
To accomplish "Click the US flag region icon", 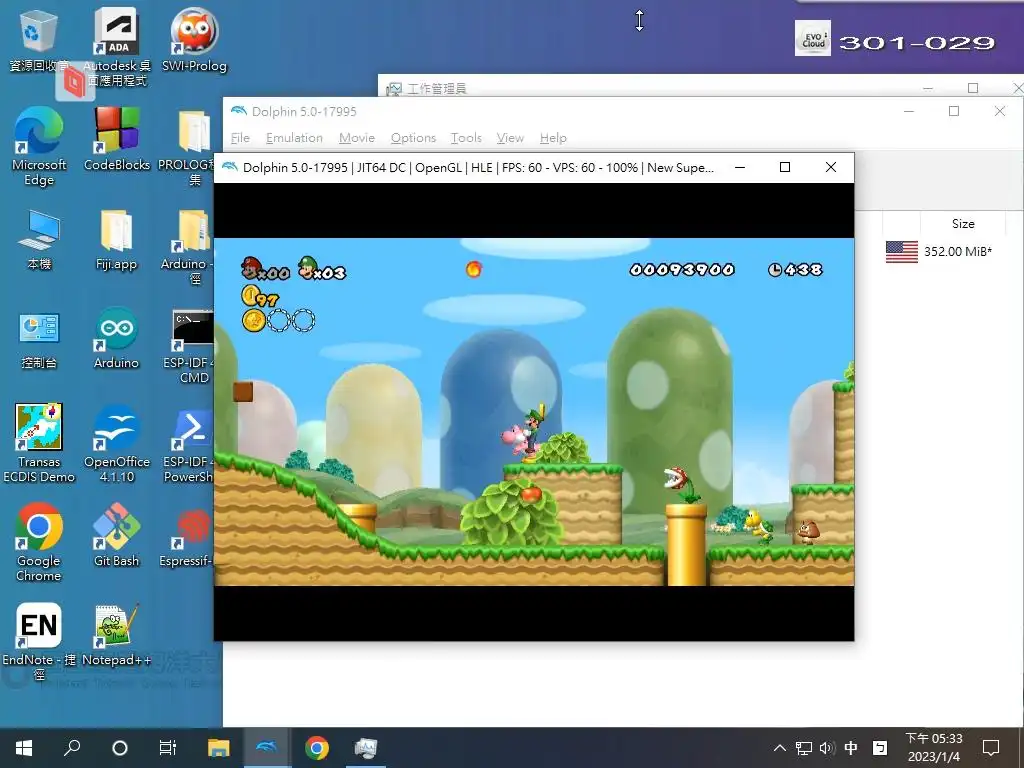I will click(x=902, y=251).
